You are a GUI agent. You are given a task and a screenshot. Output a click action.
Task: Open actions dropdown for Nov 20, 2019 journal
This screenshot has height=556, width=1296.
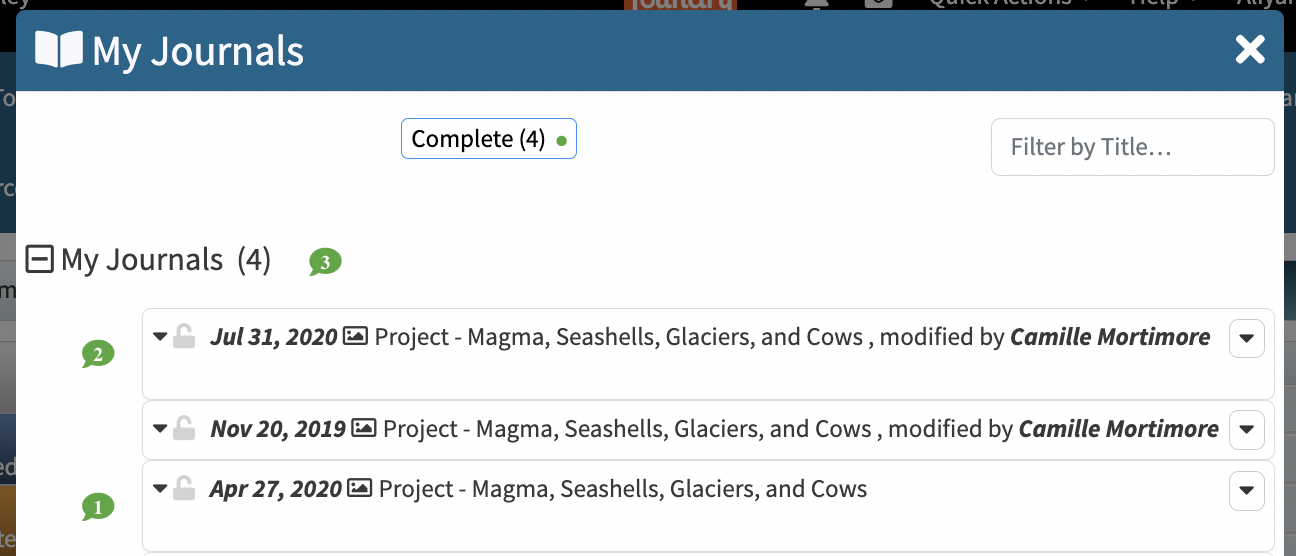[1246, 430]
